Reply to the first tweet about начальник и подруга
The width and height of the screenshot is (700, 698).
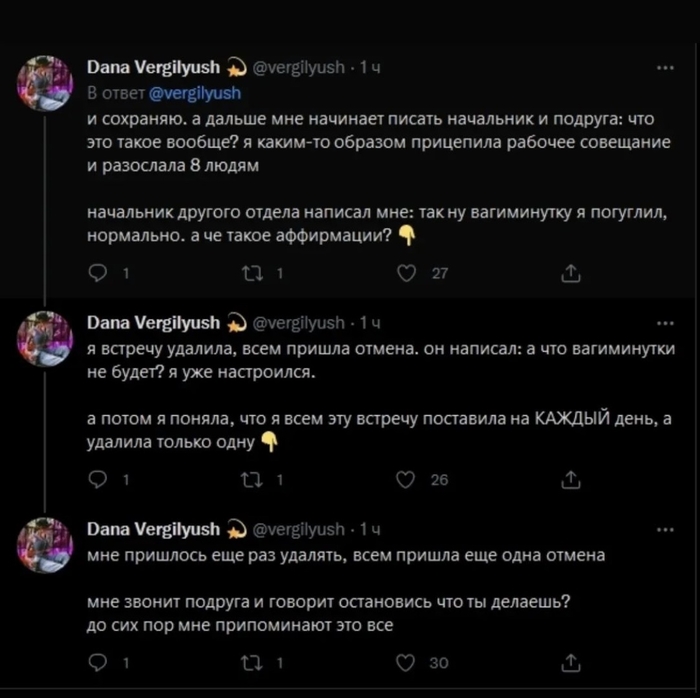click(x=98, y=273)
